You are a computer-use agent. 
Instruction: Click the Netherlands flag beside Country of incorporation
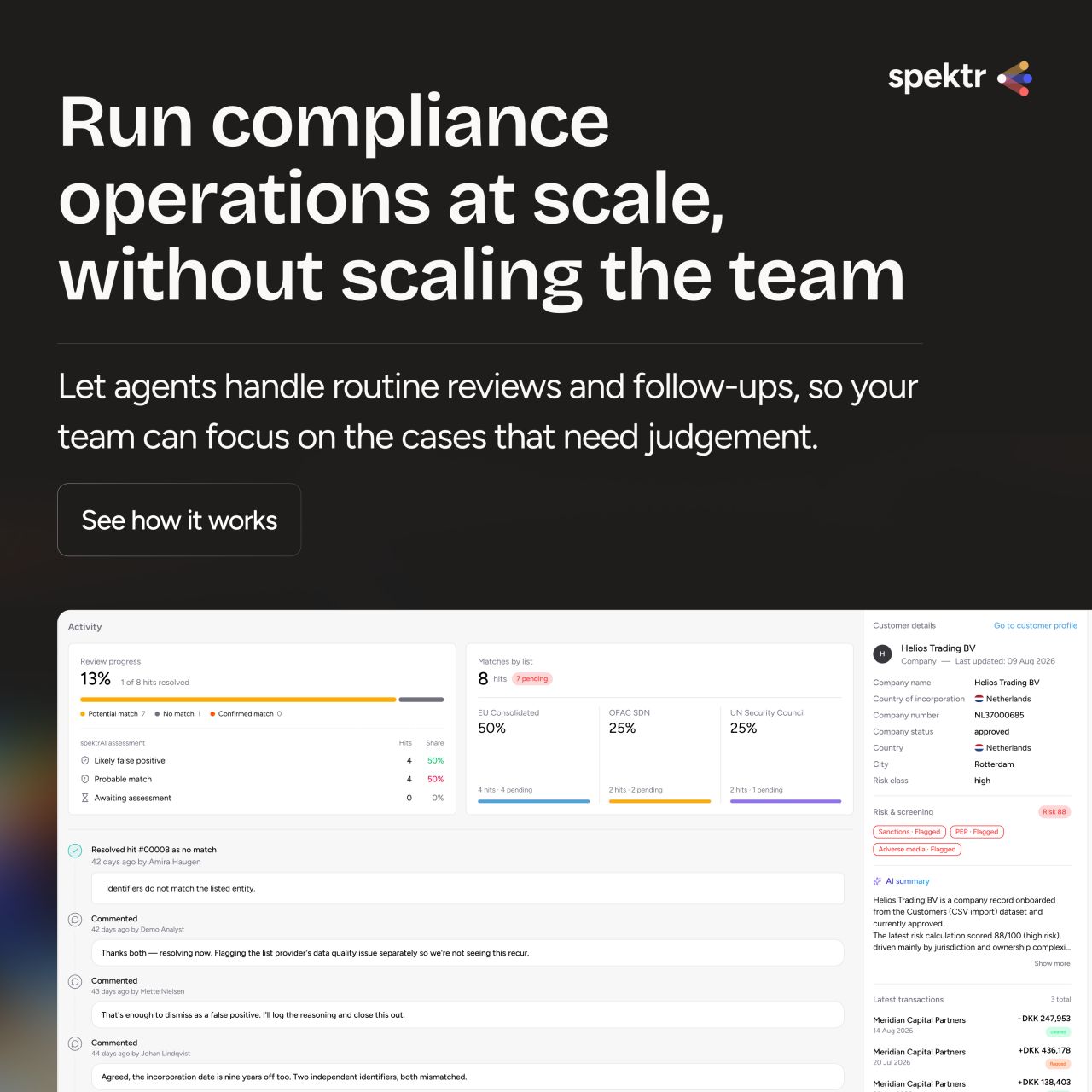[x=979, y=699]
